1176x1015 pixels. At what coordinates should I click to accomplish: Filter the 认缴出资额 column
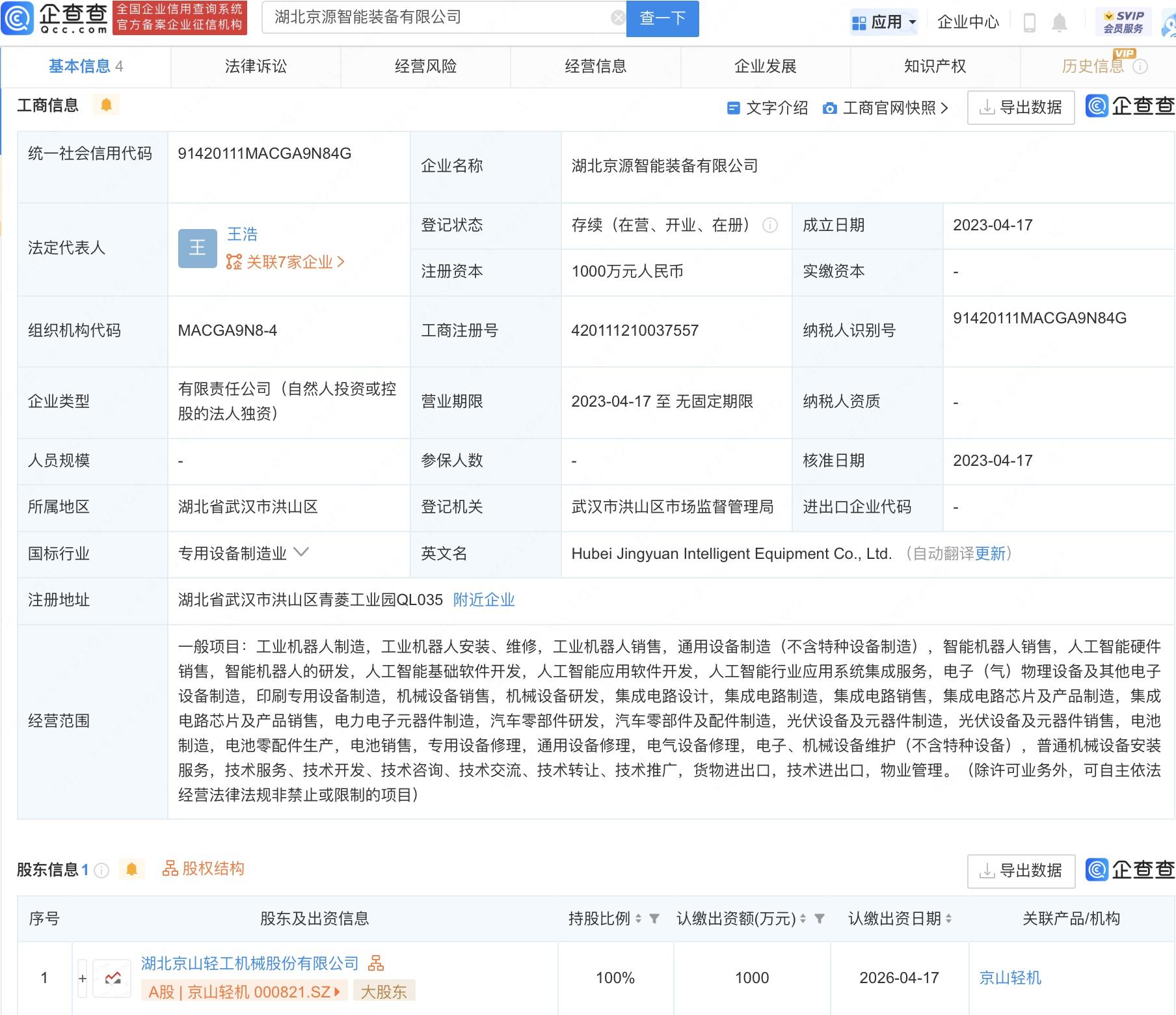click(820, 919)
